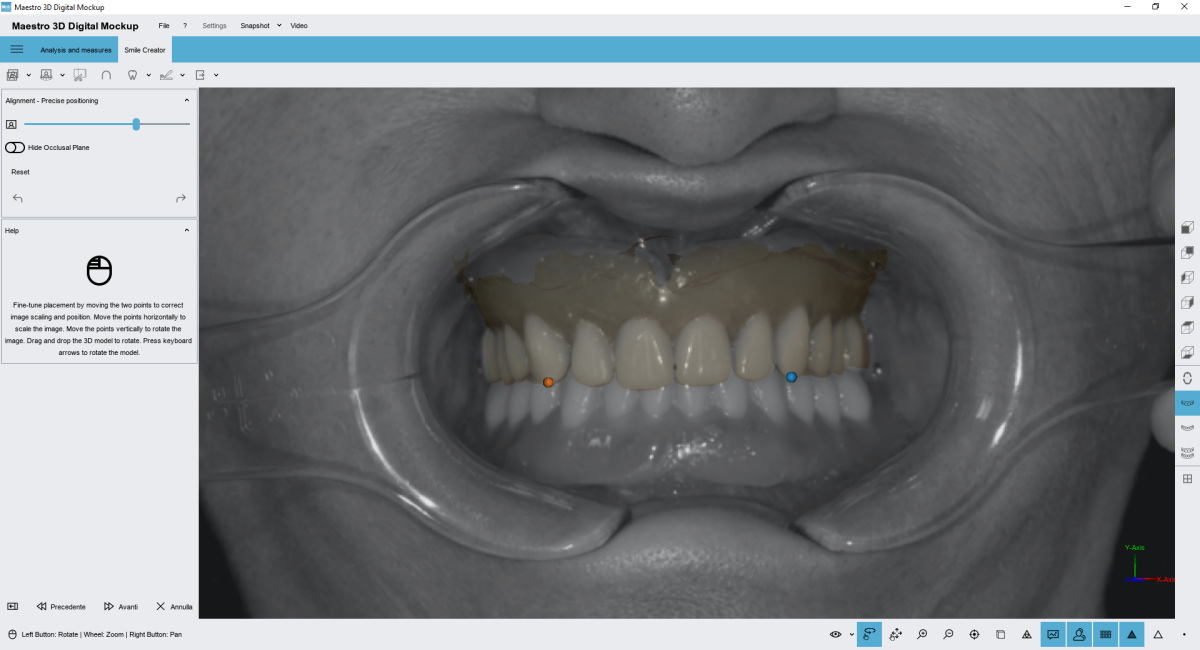This screenshot has width=1200, height=650.
Task: Click the face photo toolbar icon
Action: coord(46,75)
